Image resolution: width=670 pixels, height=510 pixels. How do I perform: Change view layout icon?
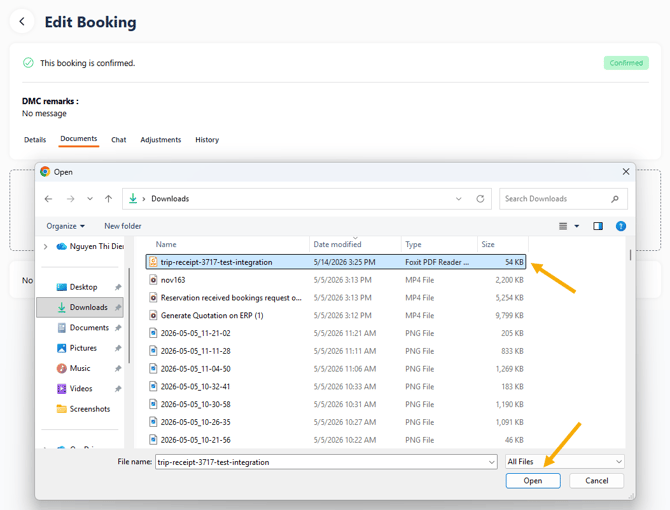[563, 226]
